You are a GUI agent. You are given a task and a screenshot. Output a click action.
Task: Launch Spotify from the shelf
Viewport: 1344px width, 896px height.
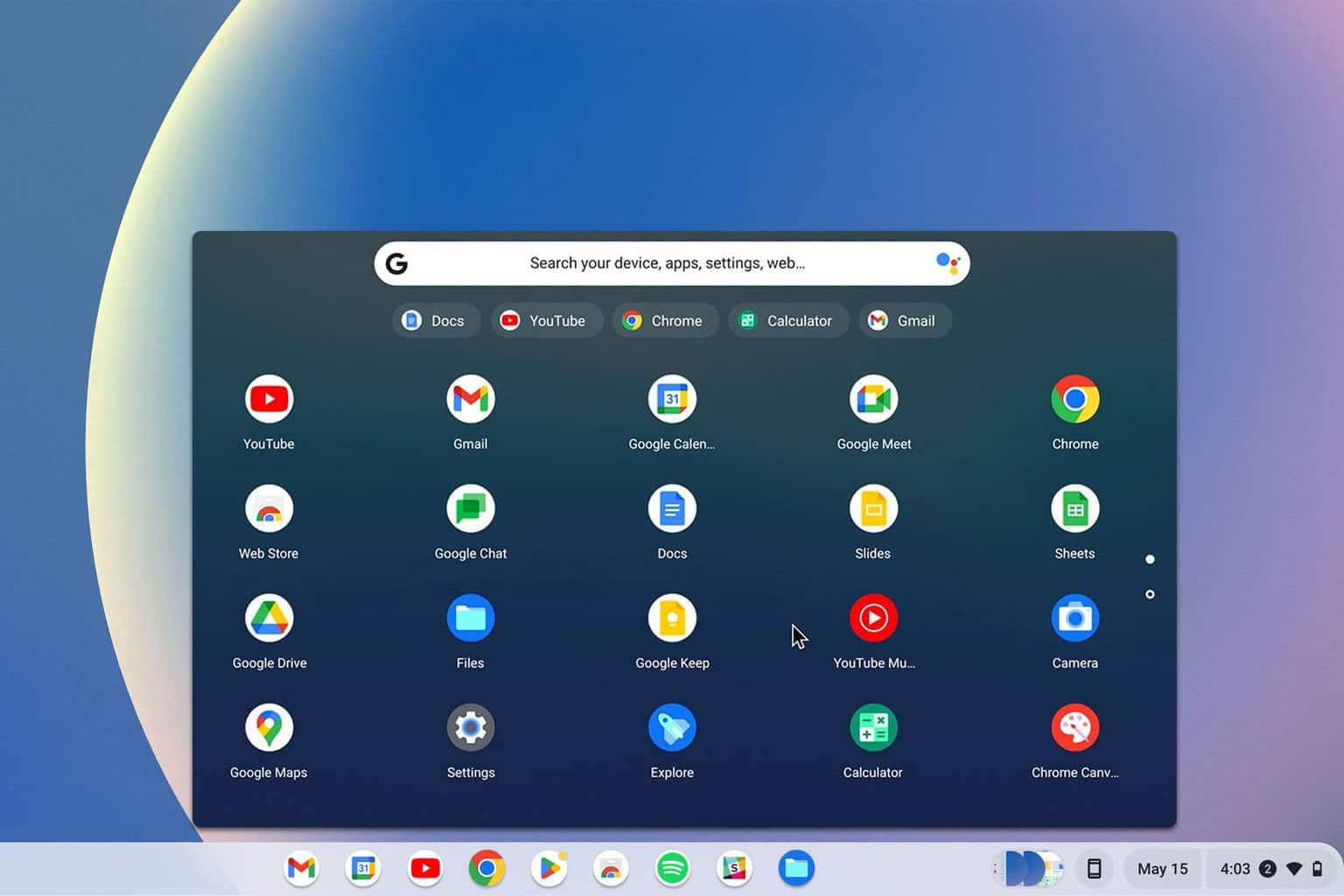672,868
